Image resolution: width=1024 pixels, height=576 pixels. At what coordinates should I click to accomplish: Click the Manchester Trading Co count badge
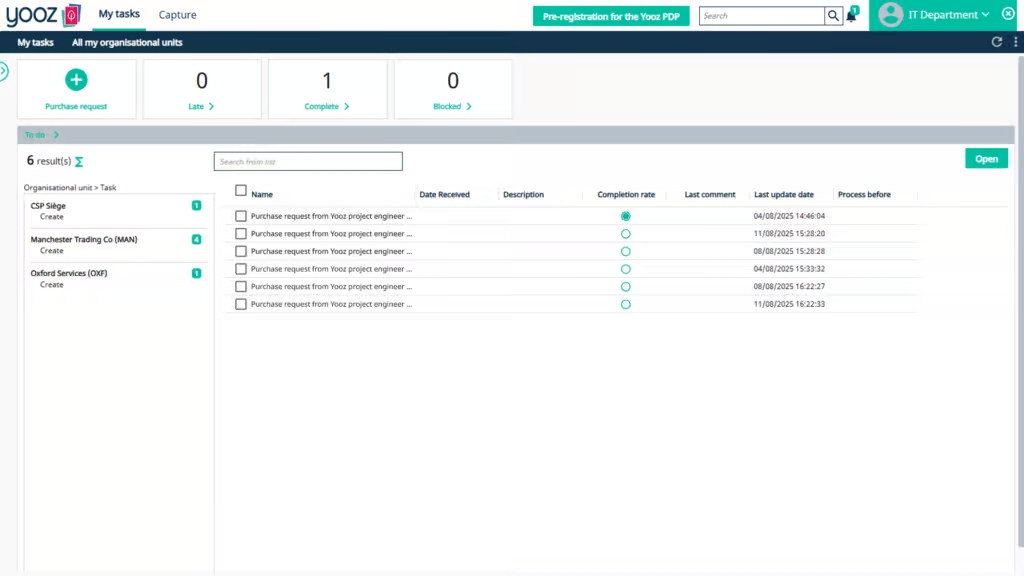(196, 240)
